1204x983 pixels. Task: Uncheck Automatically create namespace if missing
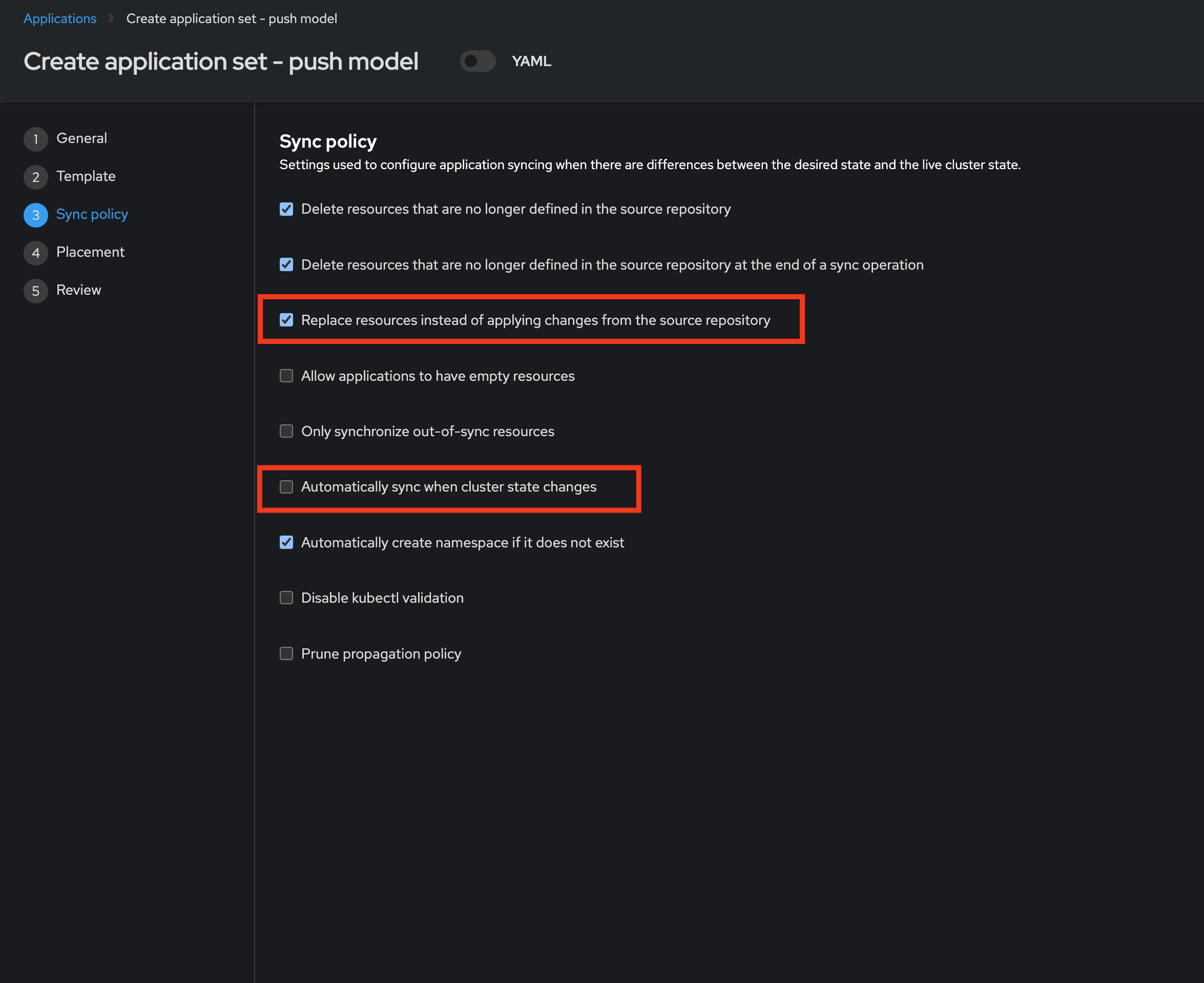tap(286, 542)
